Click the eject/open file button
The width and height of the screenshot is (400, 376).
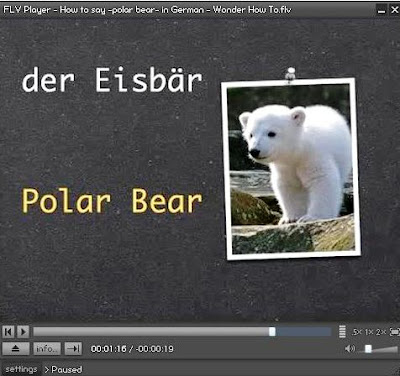pos(16,349)
